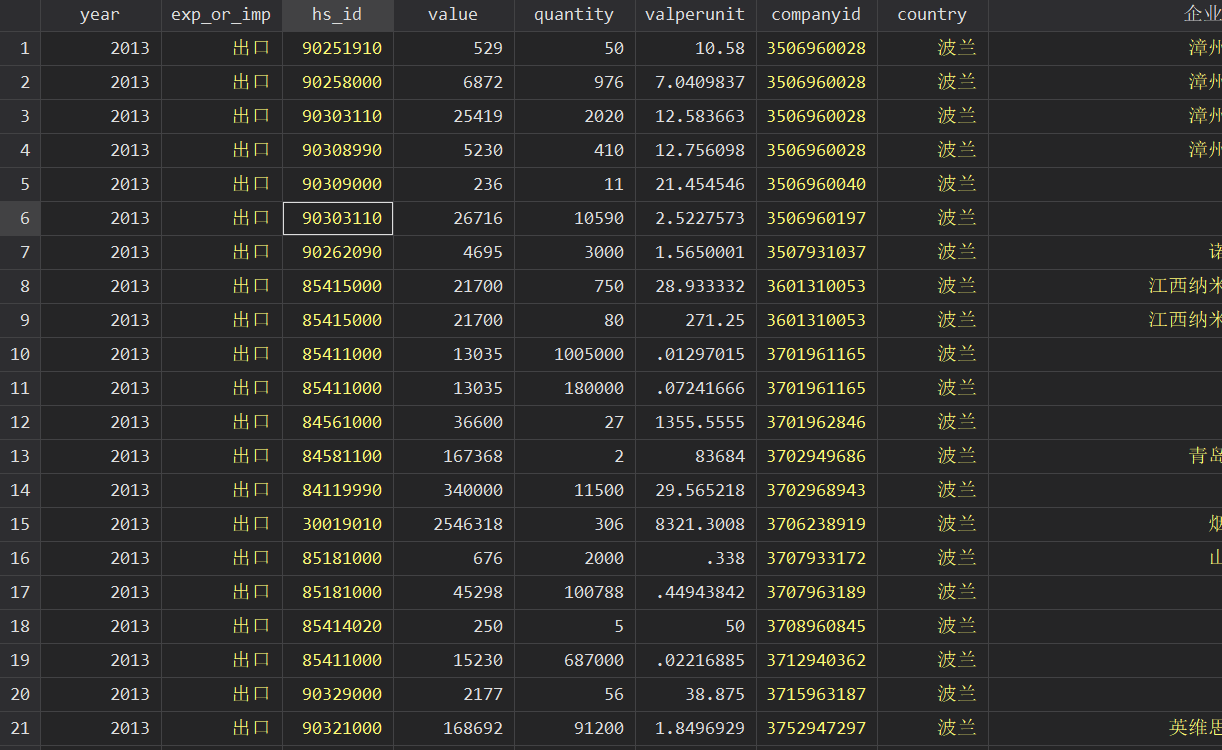Click the hs_id column header

337,15
